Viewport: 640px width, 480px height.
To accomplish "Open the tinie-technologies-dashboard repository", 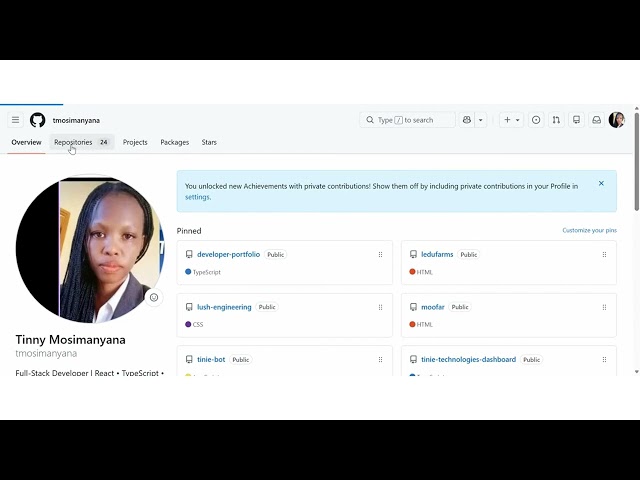I will coord(469,360).
